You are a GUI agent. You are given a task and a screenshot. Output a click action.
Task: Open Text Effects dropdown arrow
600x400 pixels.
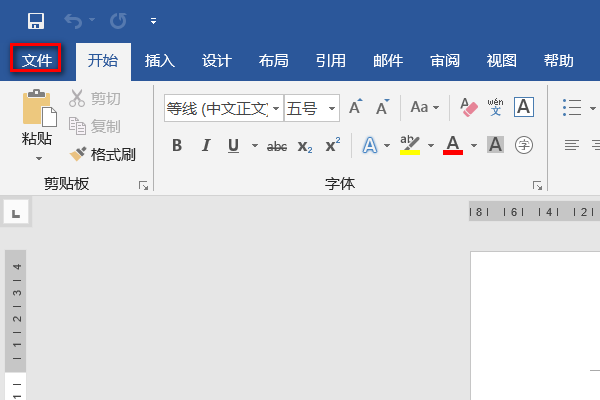[x=387, y=145]
